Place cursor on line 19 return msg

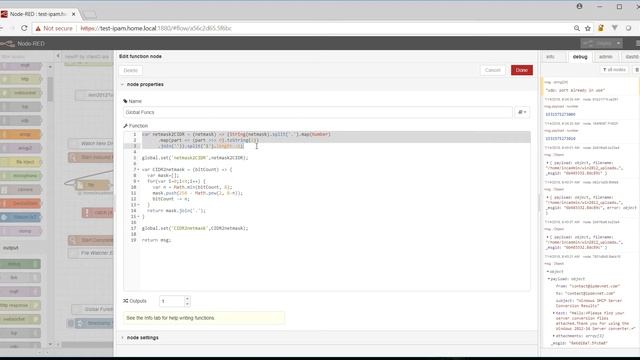click(156, 240)
